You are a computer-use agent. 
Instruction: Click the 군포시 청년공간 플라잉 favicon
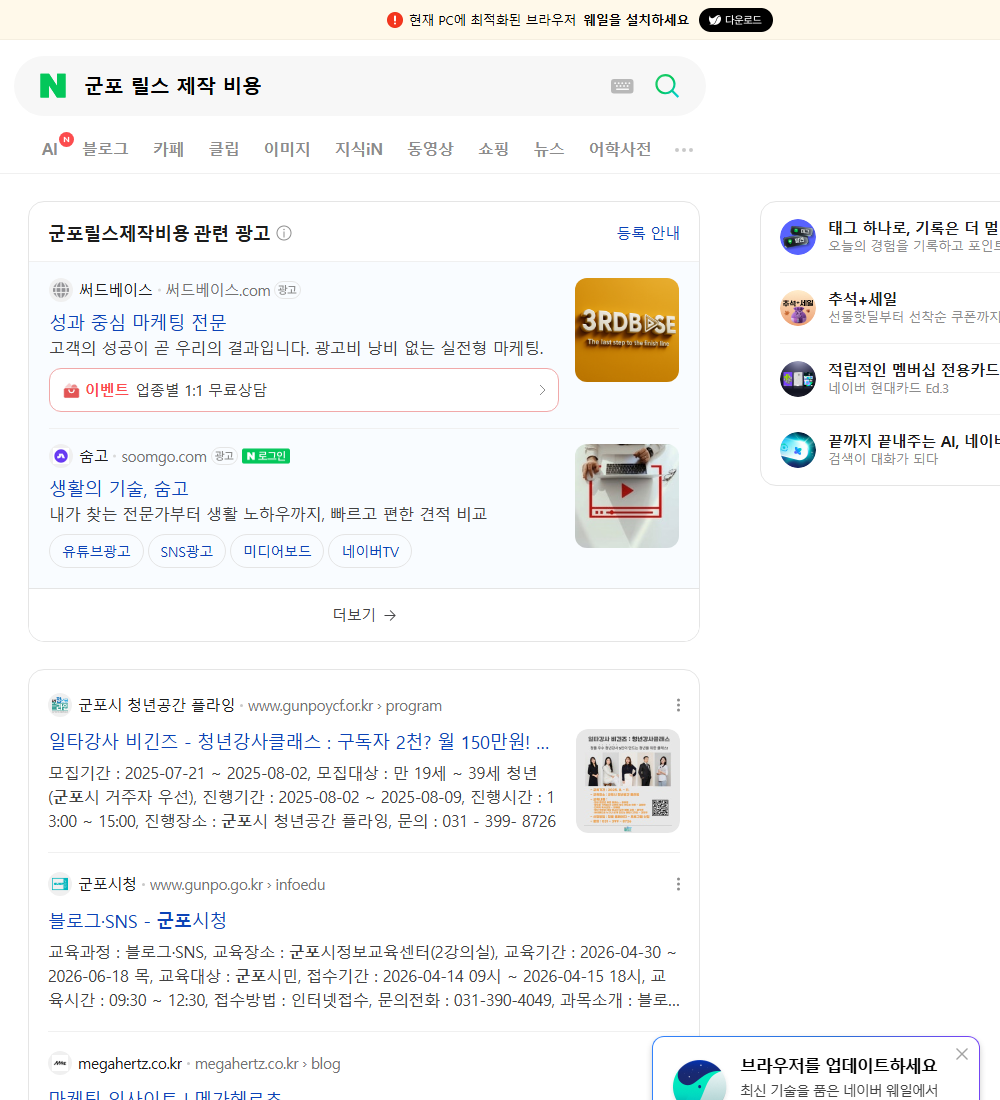(60, 705)
